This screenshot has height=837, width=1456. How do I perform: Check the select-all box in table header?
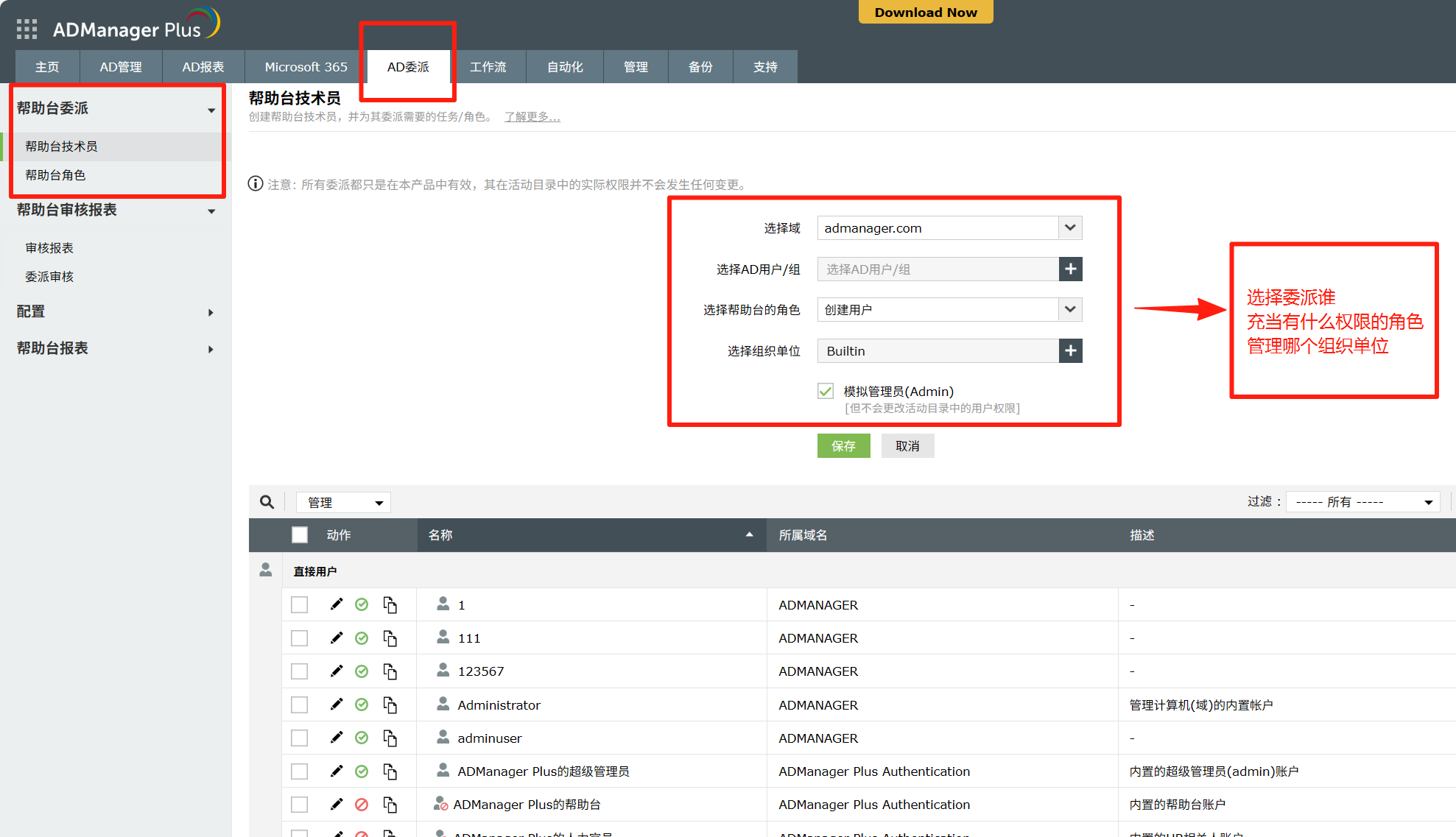[300, 535]
